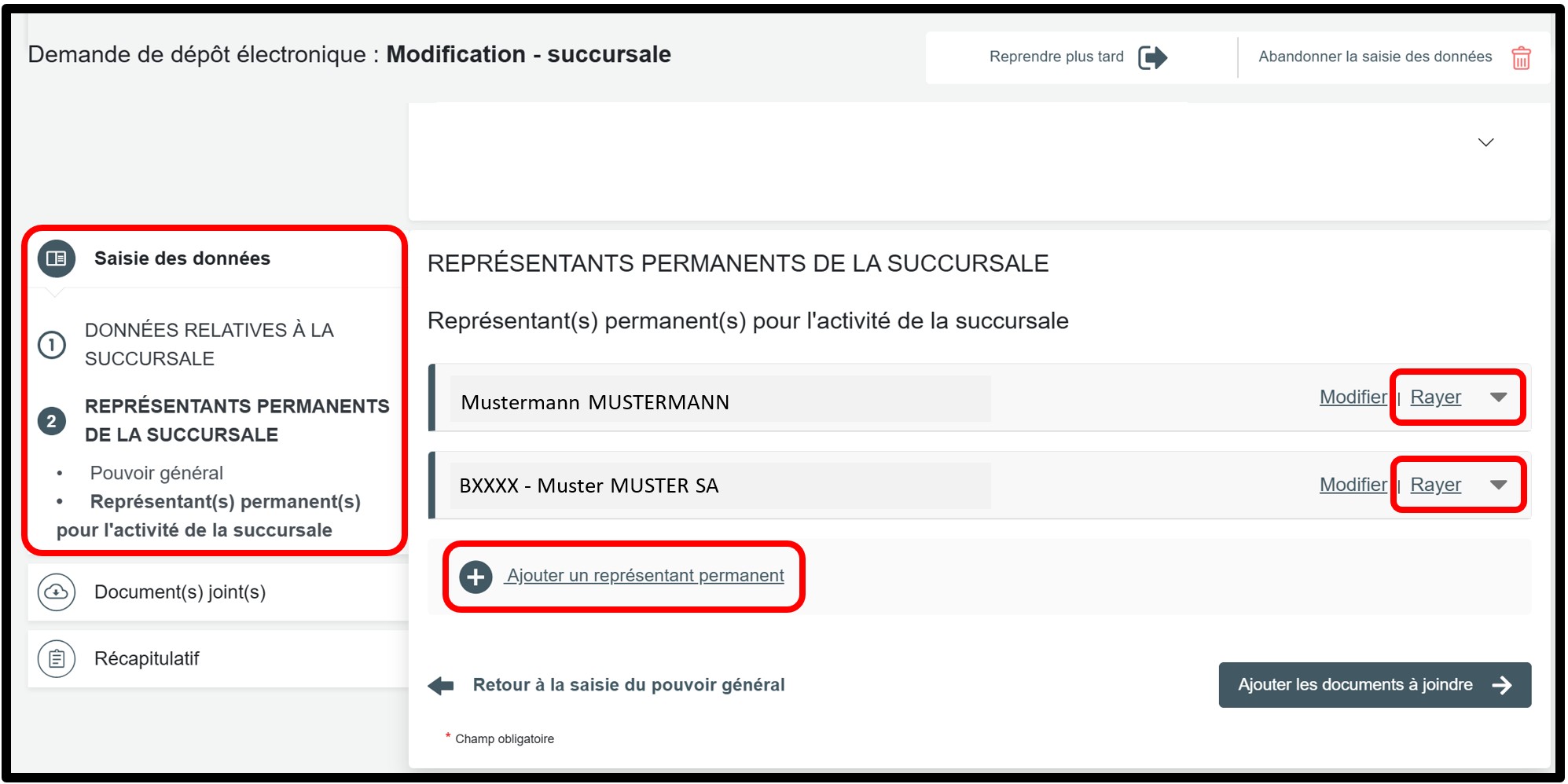Click the step 1 circle icon

52,345
